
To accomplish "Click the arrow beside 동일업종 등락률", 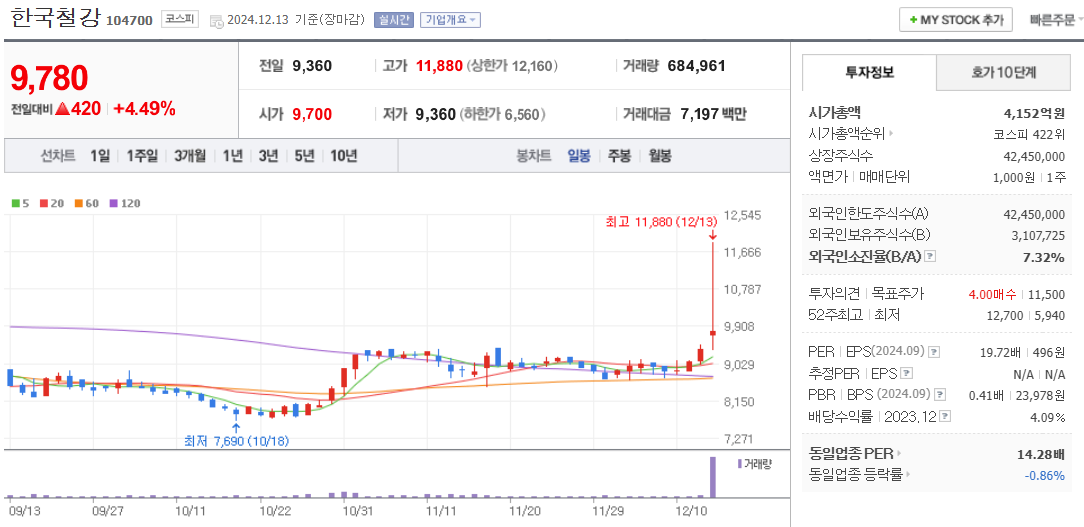I will coord(907,474).
